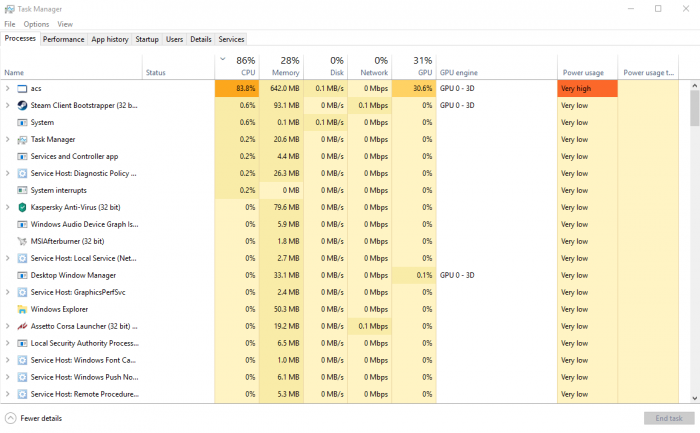Open the Options menu
The height and width of the screenshot is (433, 700).
click(x=36, y=24)
